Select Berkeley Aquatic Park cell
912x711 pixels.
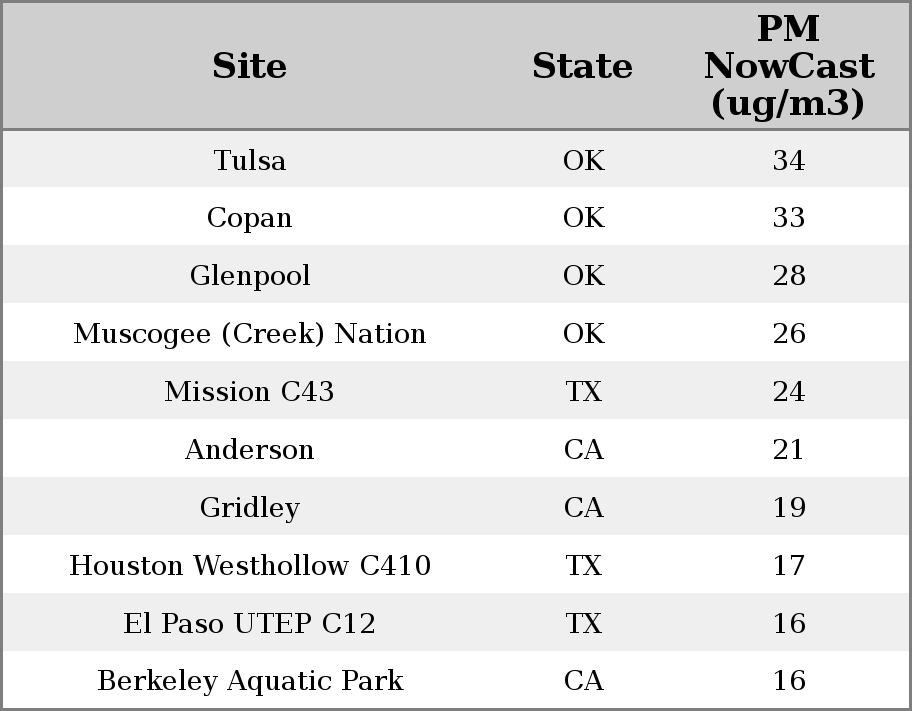(x=249, y=681)
